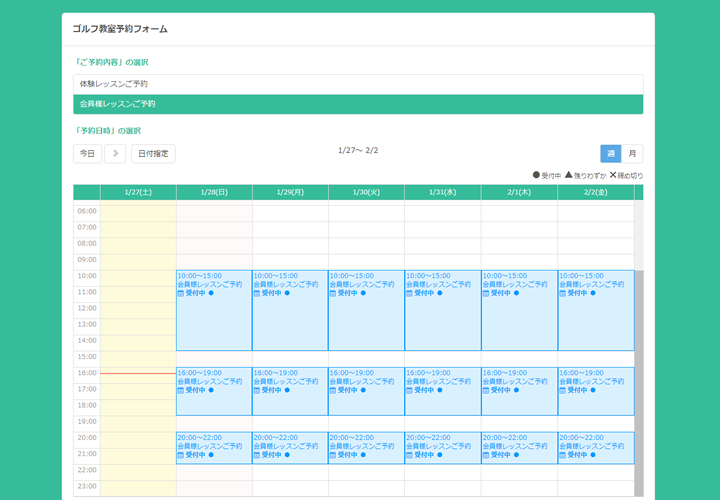Click calendar icon in Tuesday 1/30 20:00 slot
The image size is (720, 500).
[x=333, y=455]
